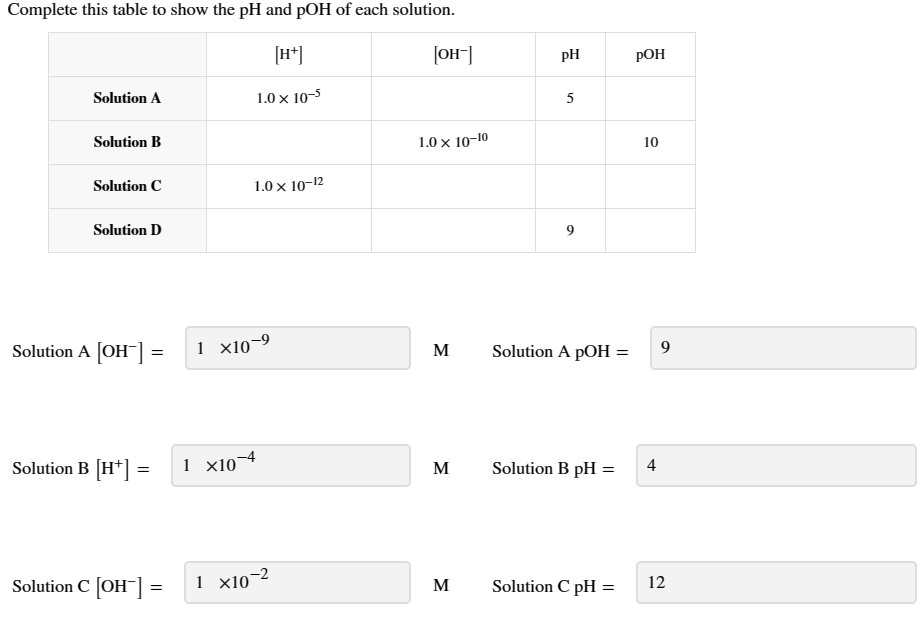Click the empty pOH cell for Solution D
This screenshot has width=921, height=644.
652,230
